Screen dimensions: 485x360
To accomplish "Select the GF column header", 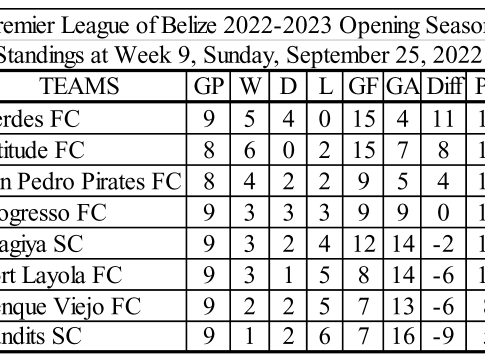I will pyautogui.click(x=363, y=86).
